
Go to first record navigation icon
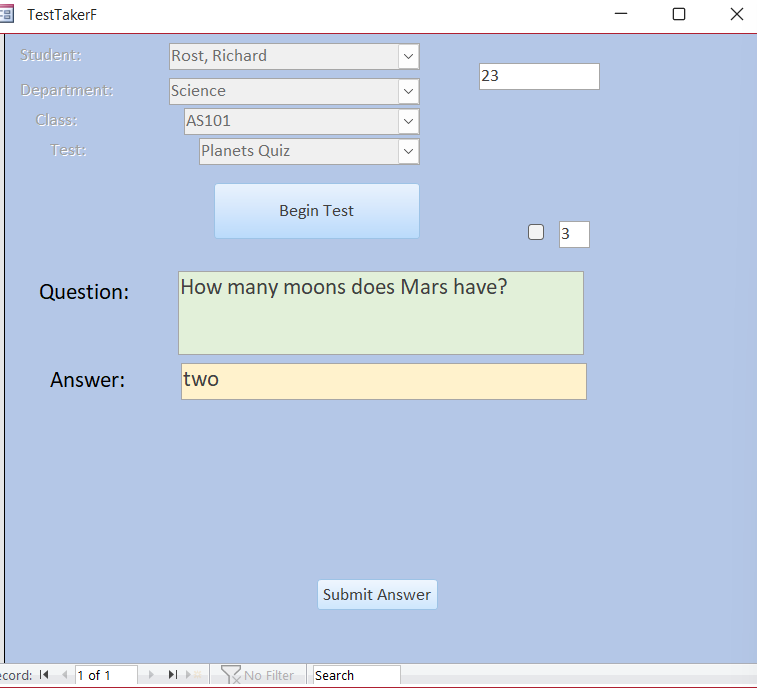click(x=44, y=675)
